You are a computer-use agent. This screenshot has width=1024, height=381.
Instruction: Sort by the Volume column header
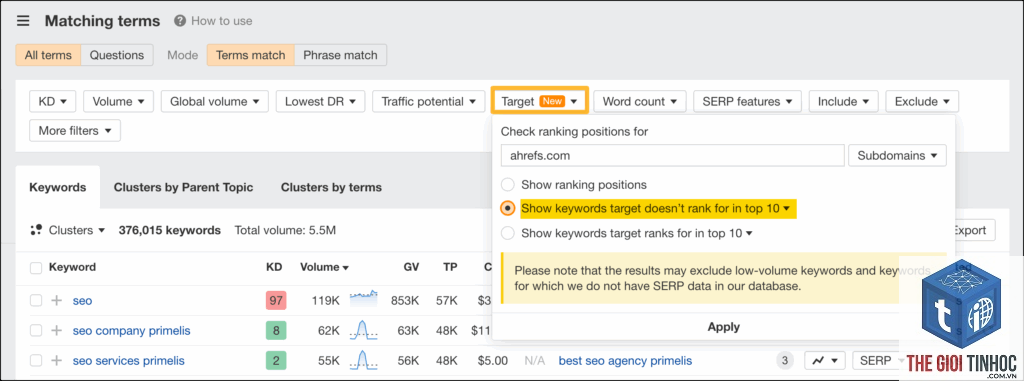point(325,267)
